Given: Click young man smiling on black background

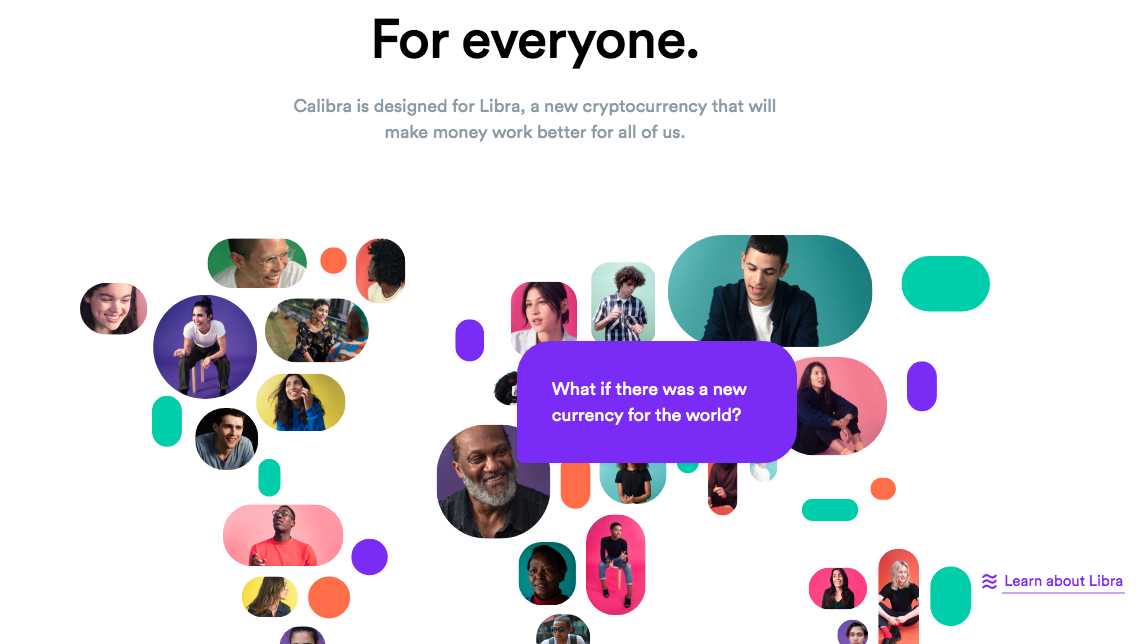Looking at the screenshot, I should 227,439.
